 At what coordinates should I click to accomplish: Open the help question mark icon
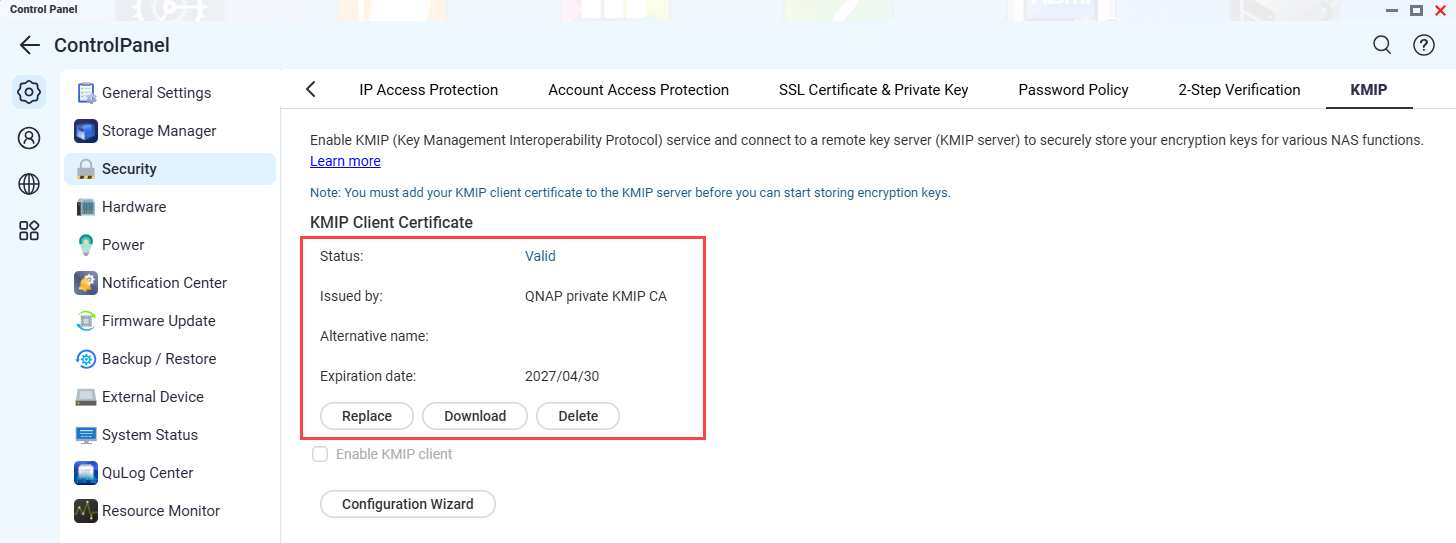[1423, 45]
